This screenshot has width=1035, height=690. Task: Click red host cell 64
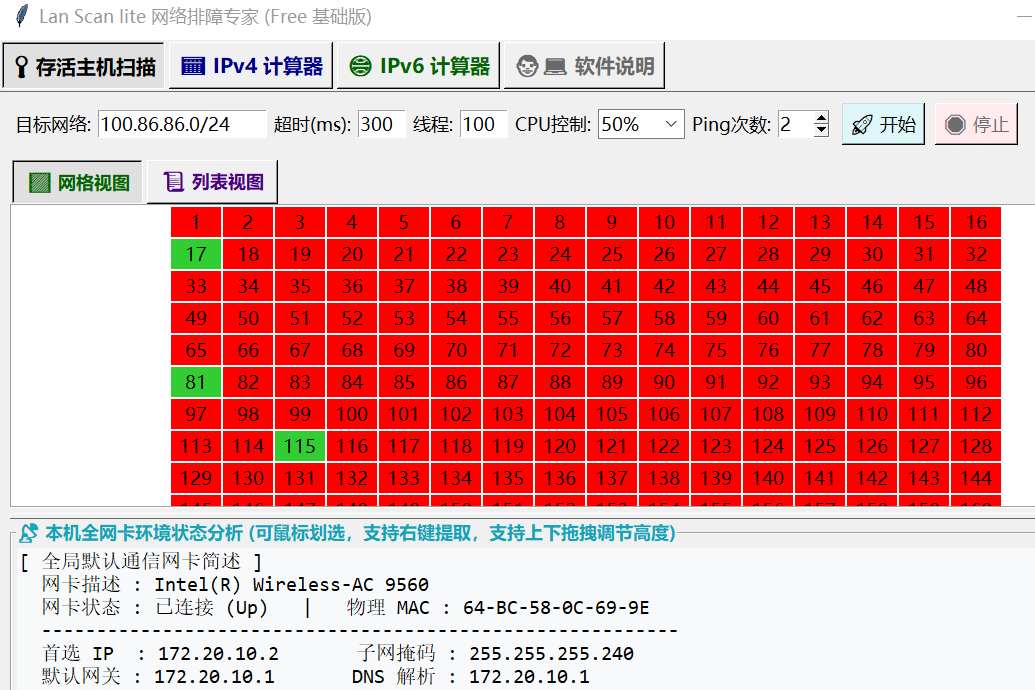point(976,318)
